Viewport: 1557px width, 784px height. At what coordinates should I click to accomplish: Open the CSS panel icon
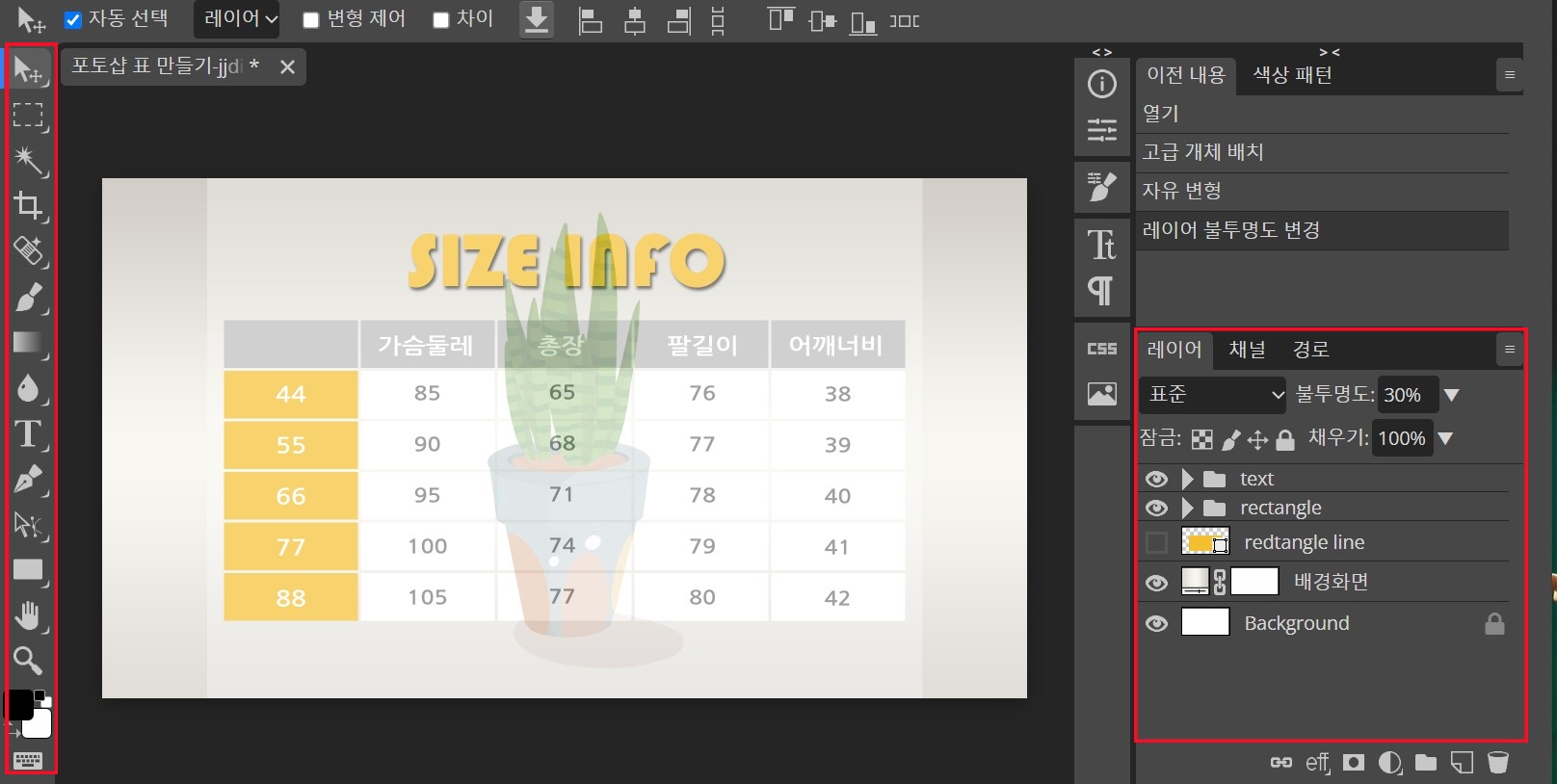1102,349
